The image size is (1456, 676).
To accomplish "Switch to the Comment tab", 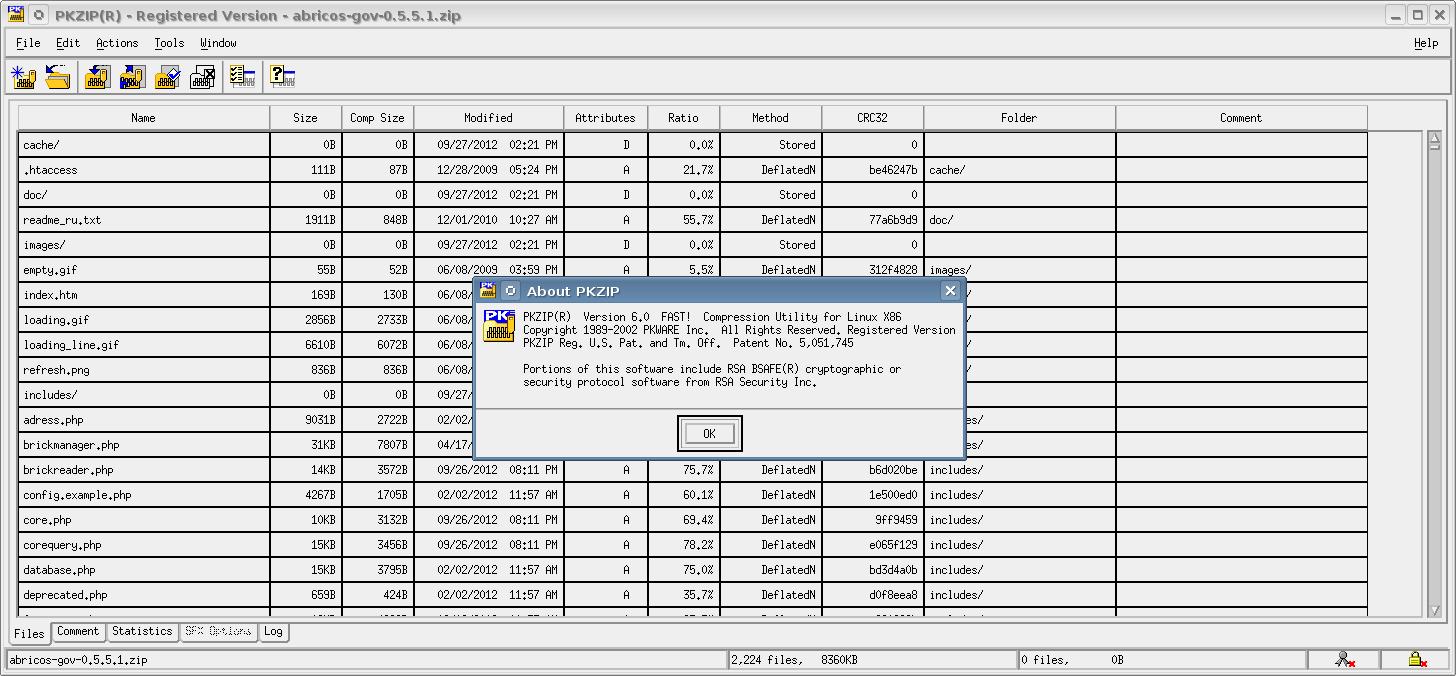I will (x=78, y=631).
